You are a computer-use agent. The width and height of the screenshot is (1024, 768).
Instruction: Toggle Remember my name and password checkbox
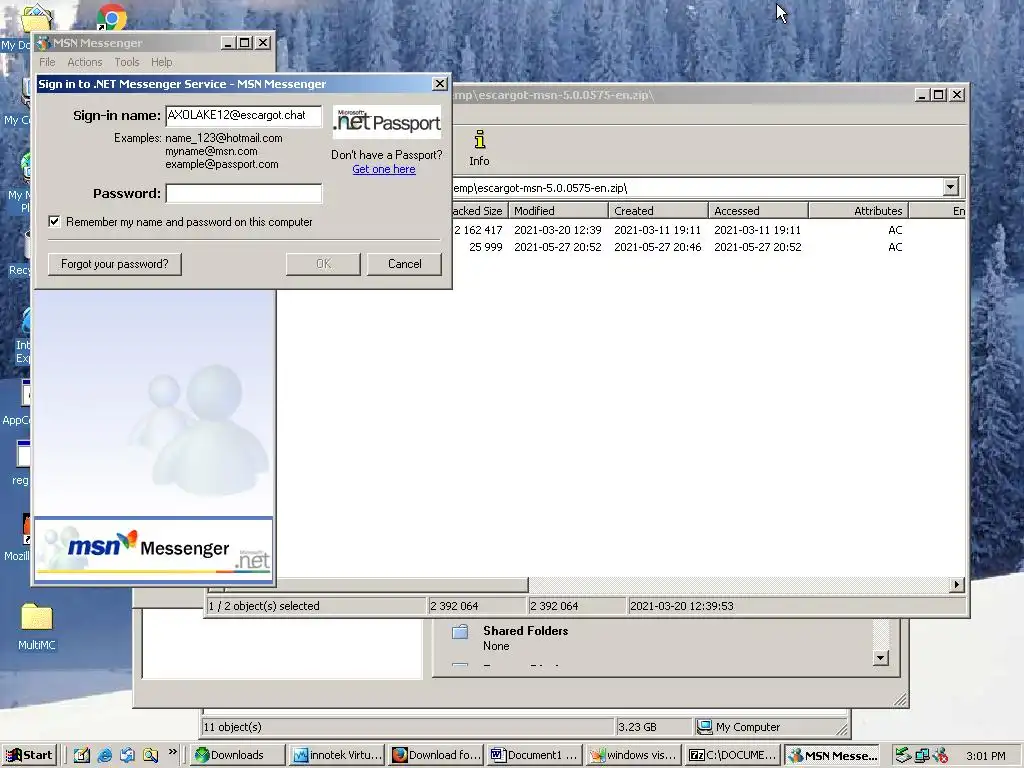tap(54, 221)
